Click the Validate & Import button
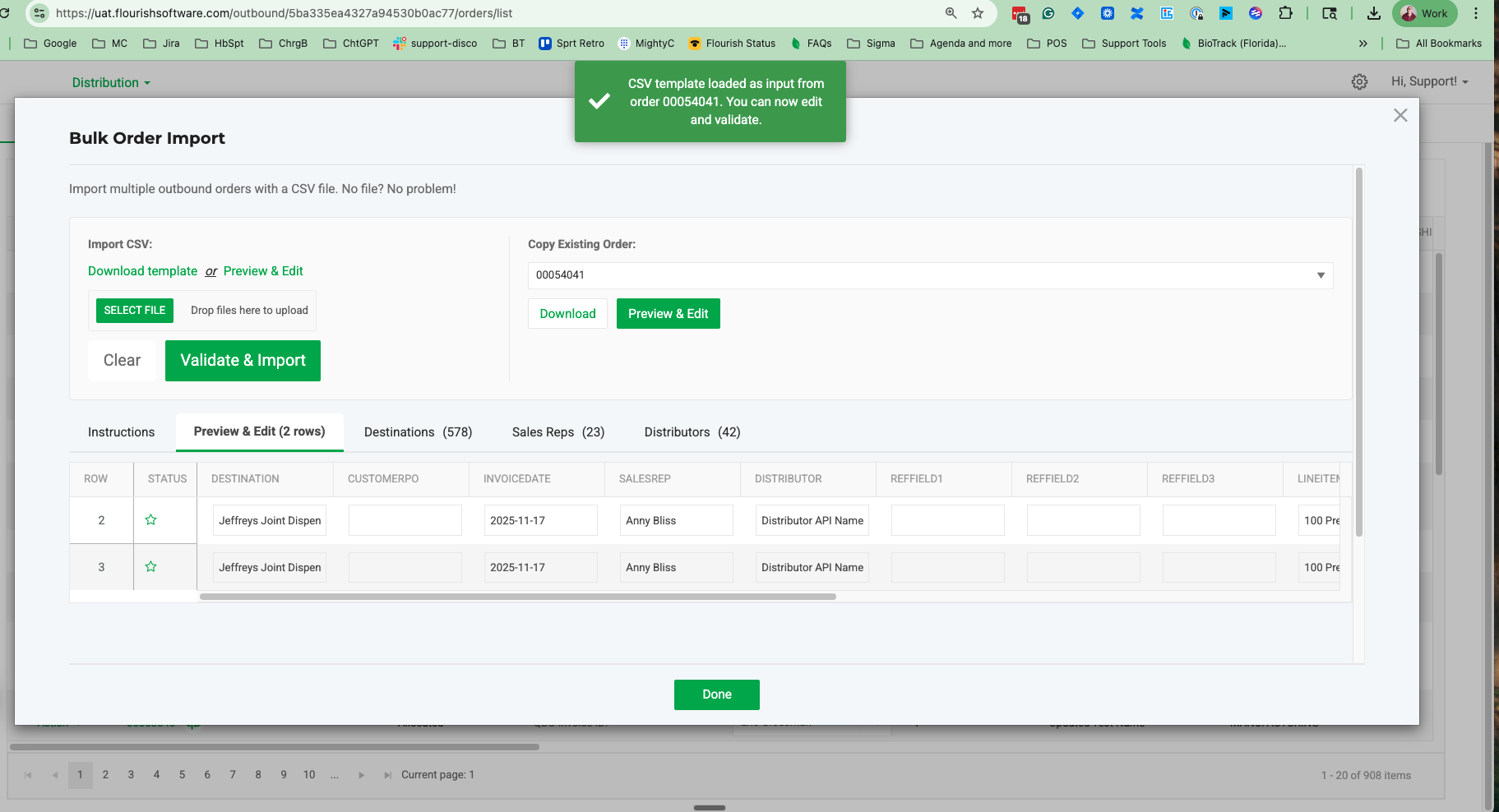 click(243, 361)
